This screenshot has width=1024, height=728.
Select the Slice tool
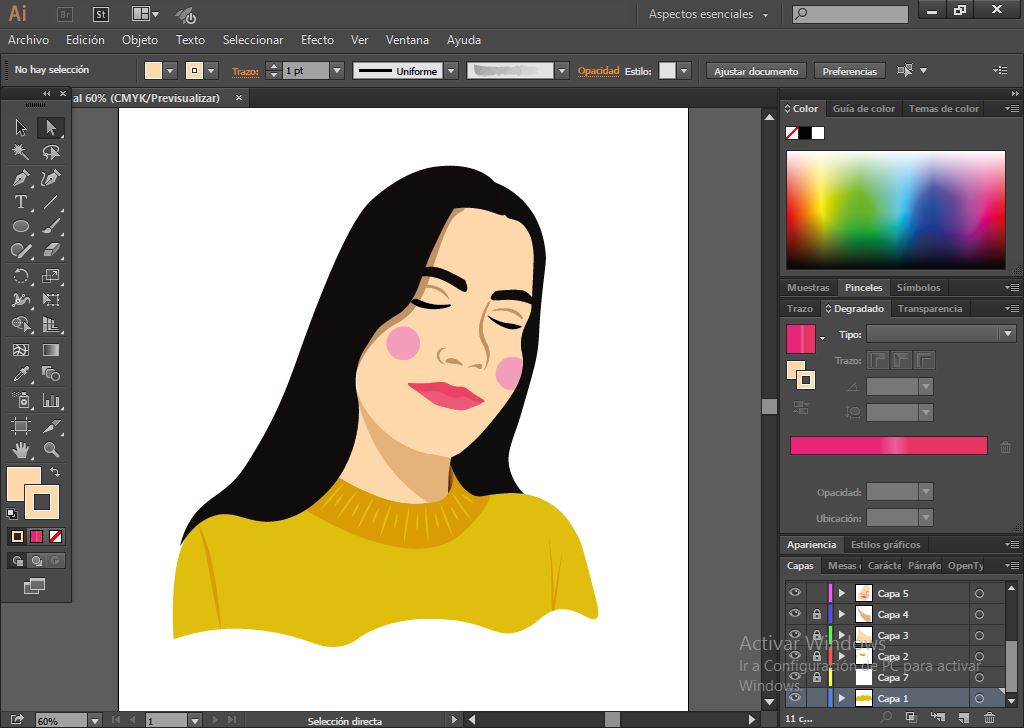[51, 426]
